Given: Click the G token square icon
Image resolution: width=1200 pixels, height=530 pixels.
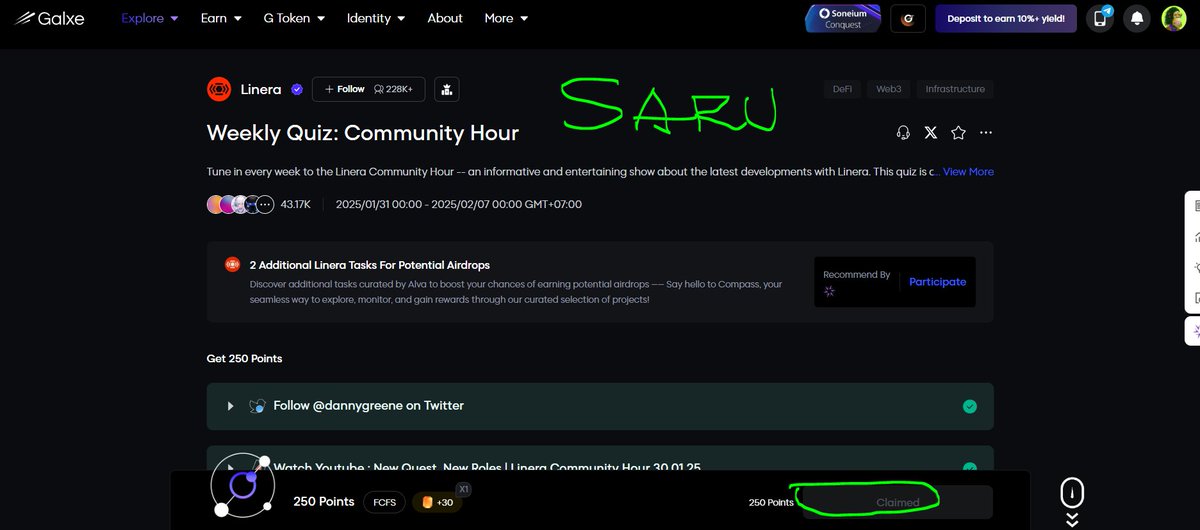Looking at the screenshot, I should tap(908, 18).
